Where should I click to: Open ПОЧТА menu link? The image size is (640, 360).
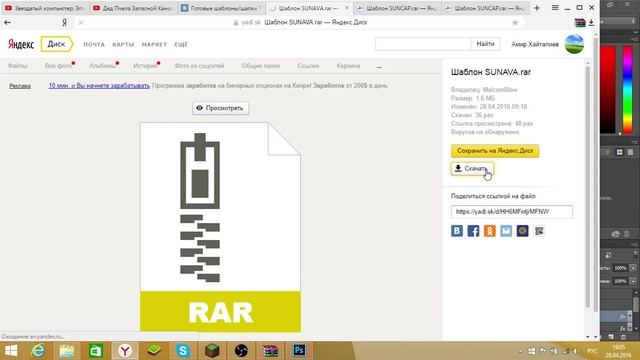click(x=94, y=44)
